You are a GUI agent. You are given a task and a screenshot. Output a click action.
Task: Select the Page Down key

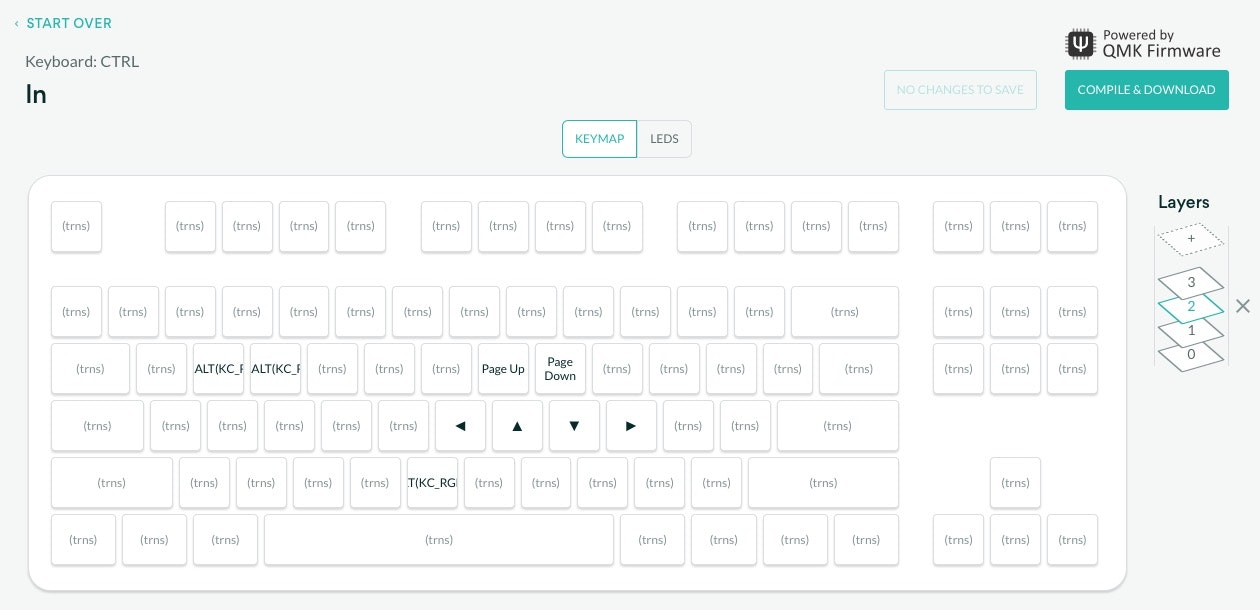[x=560, y=369]
